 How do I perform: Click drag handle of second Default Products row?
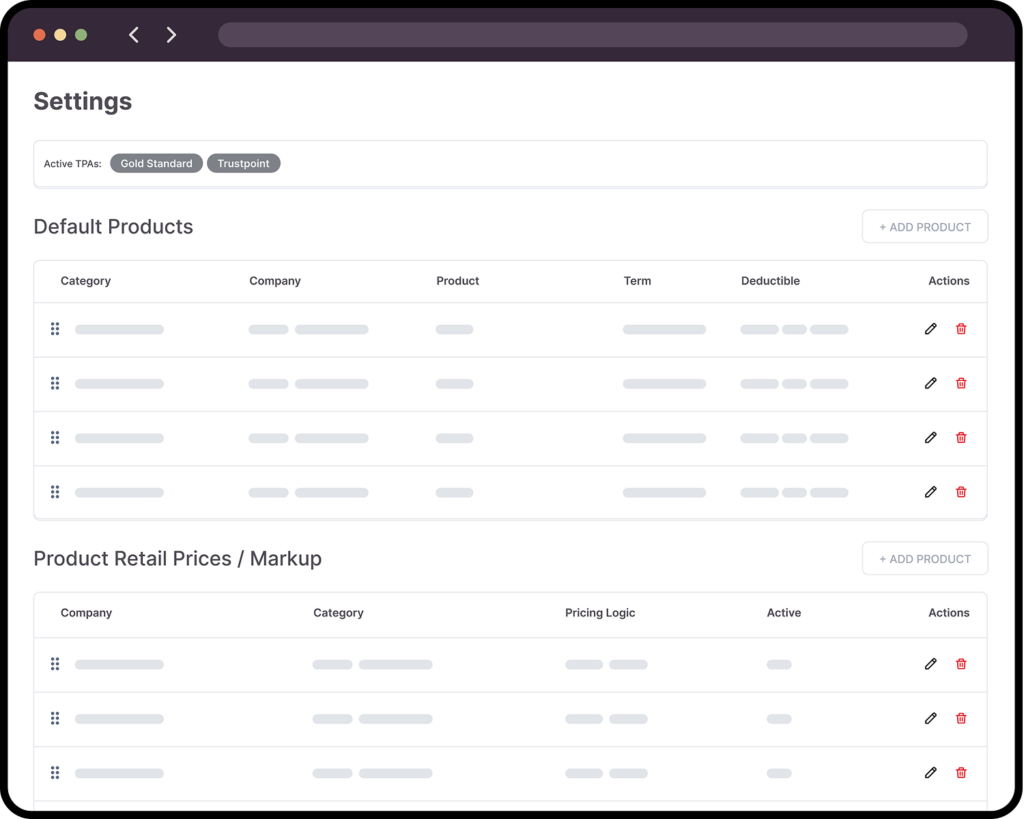(55, 383)
